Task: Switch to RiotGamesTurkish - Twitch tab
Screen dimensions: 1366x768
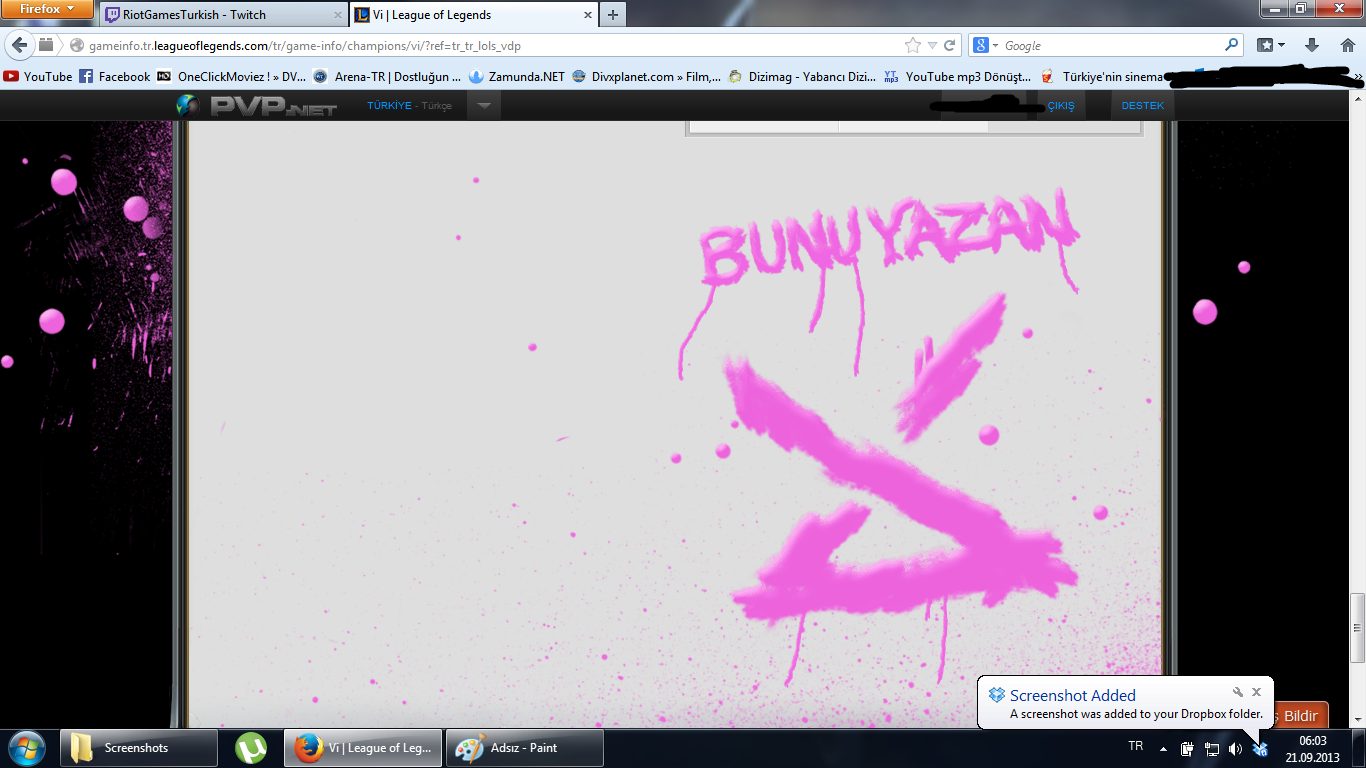Action: pyautogui.click(x=223, y=15)
